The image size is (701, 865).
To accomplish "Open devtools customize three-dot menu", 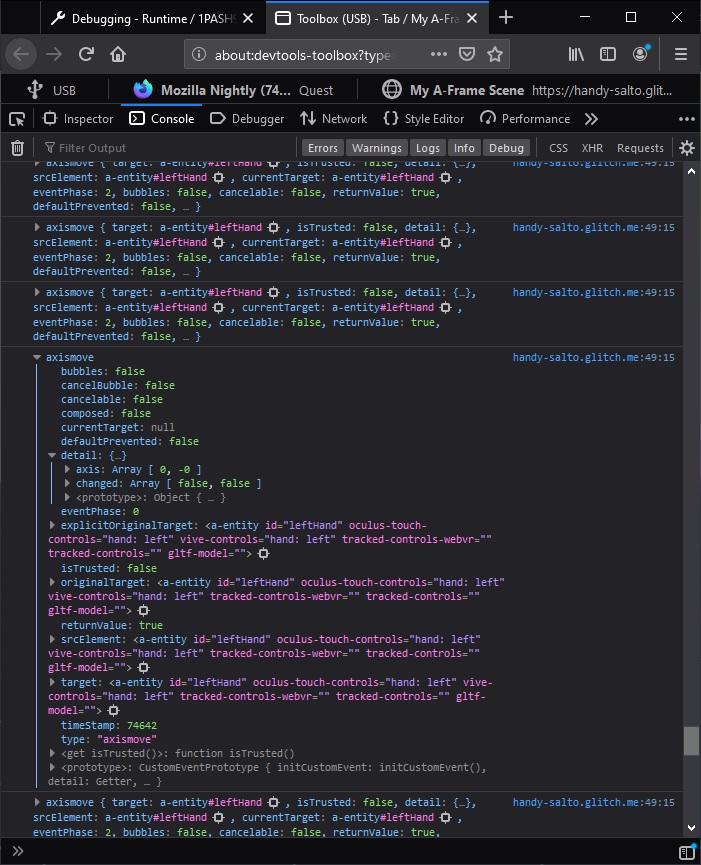I will pos(687,119).
